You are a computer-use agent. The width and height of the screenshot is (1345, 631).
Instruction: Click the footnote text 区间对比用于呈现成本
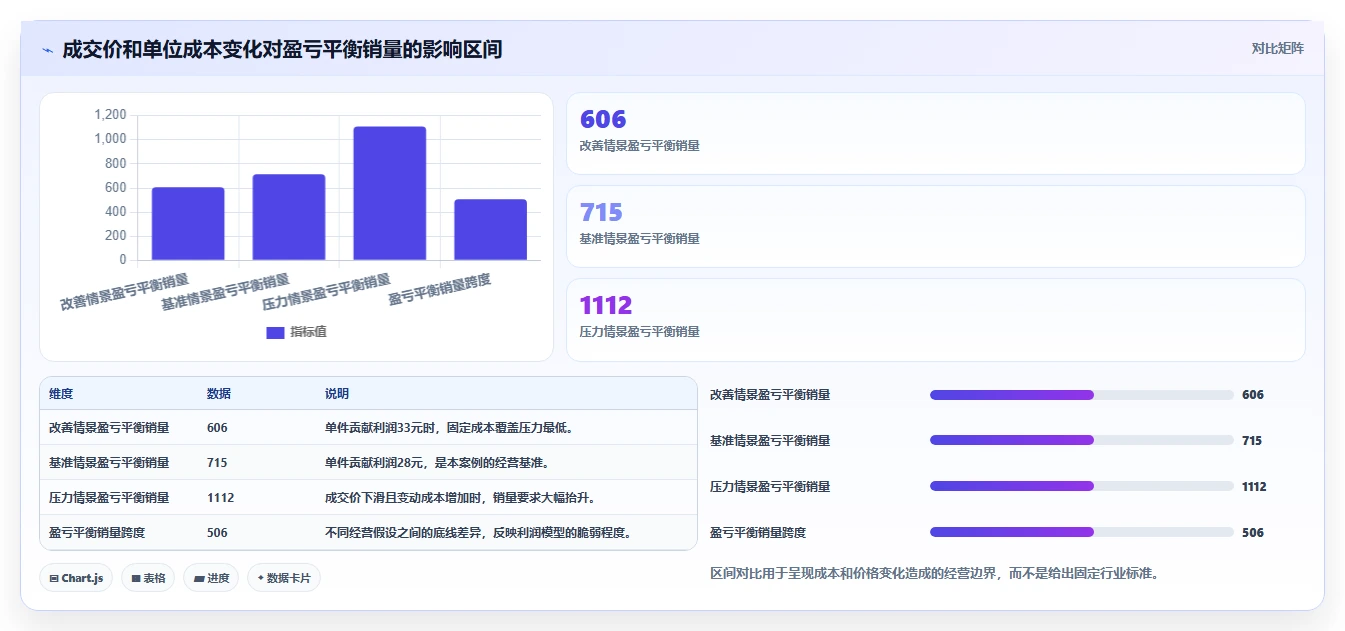934,574
